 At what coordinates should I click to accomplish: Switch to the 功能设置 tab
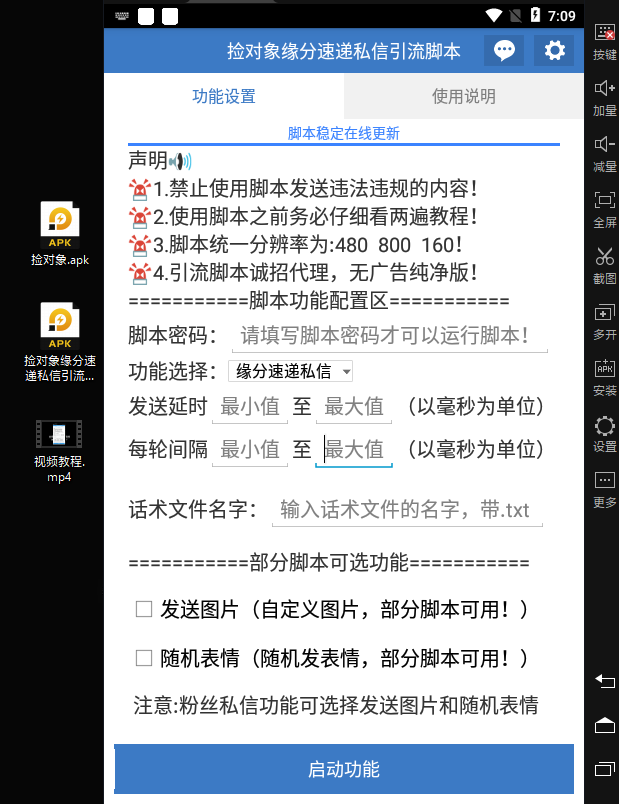[224, 97]
